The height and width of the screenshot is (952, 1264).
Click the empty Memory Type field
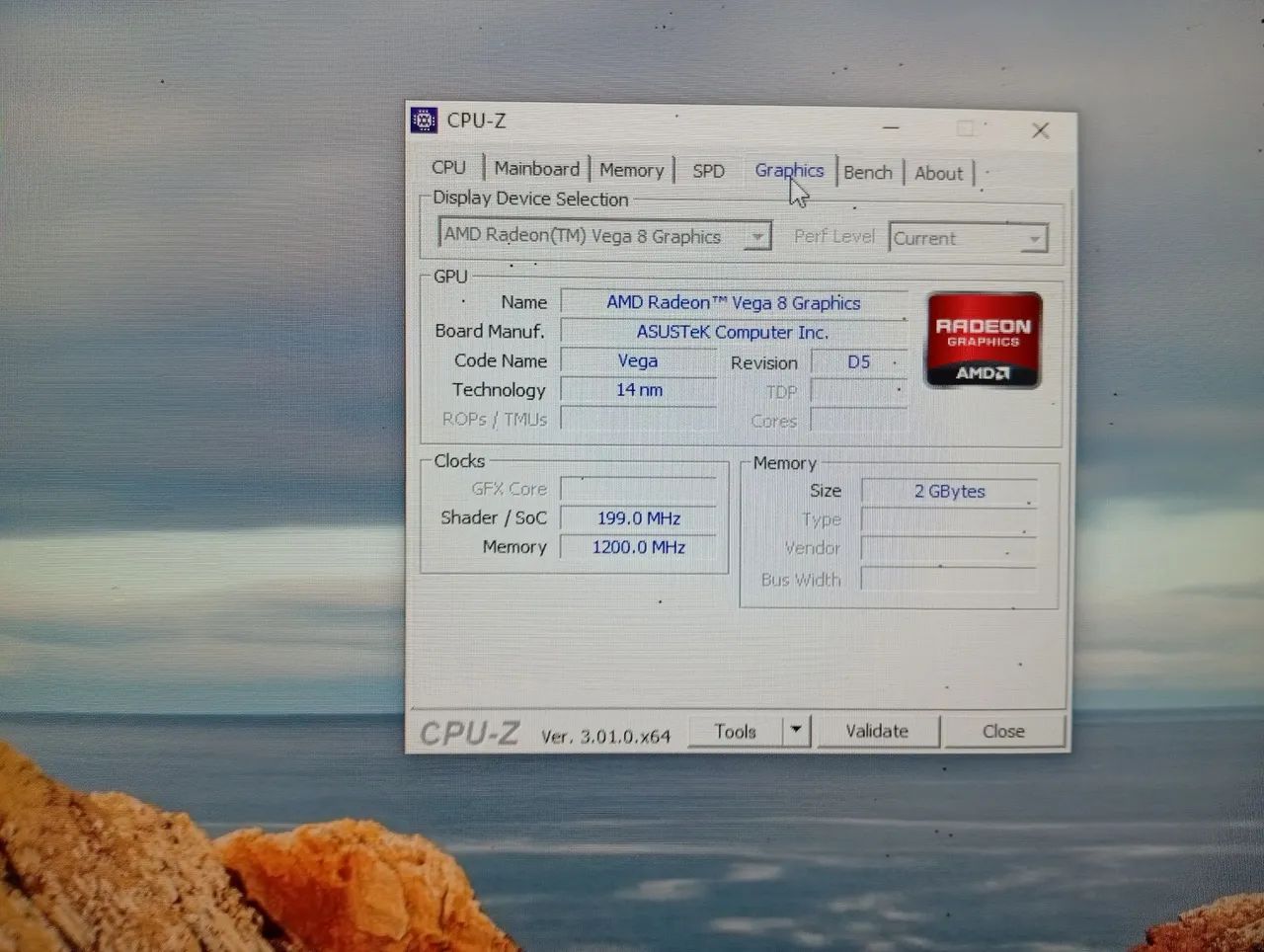[x=949, y=519]
